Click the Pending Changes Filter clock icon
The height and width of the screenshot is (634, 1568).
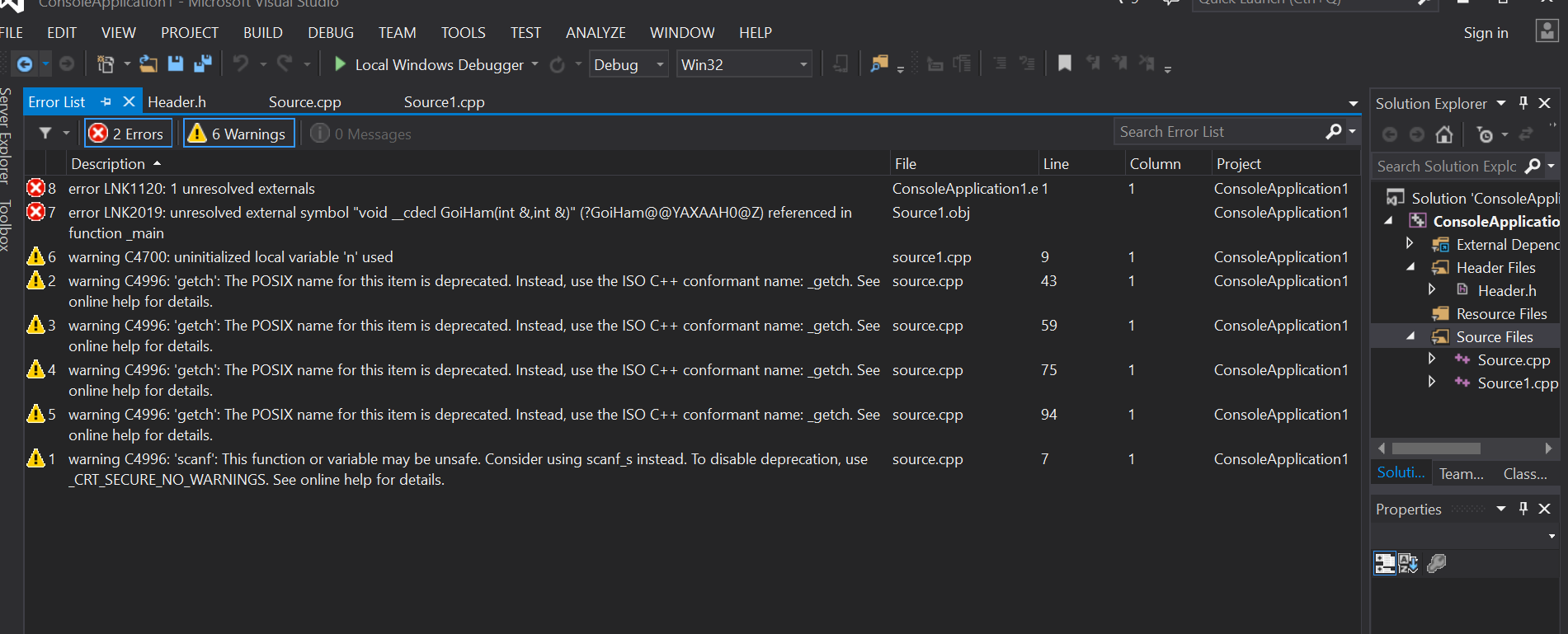(x=1486, y=134)
